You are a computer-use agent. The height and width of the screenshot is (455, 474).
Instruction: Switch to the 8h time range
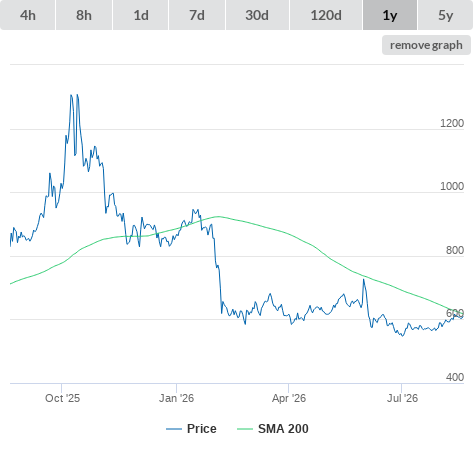point(84,15)
